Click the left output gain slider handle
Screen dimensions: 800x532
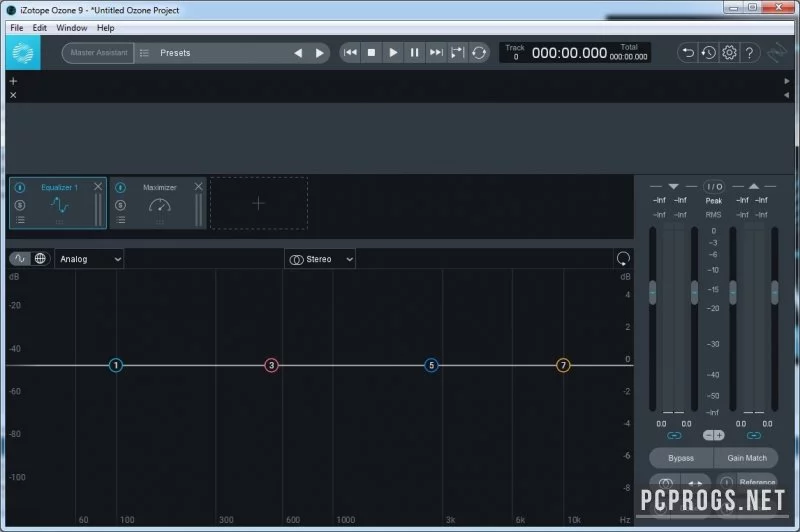pyautogui.click(x=733, y=293)
